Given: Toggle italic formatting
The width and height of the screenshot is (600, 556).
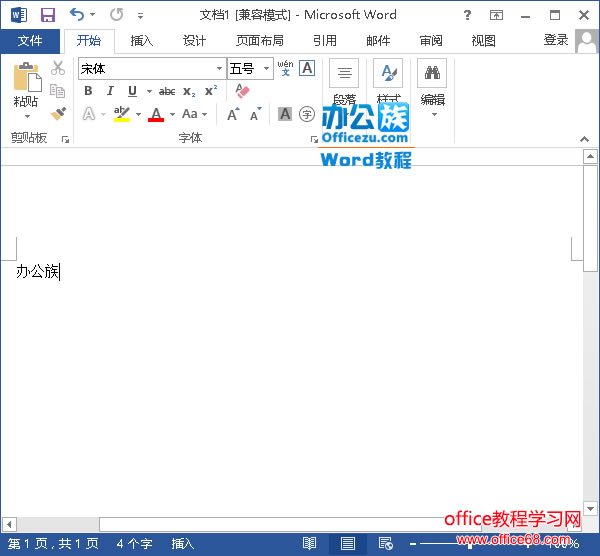Looking at the screenshot, I should click(110, 91).
